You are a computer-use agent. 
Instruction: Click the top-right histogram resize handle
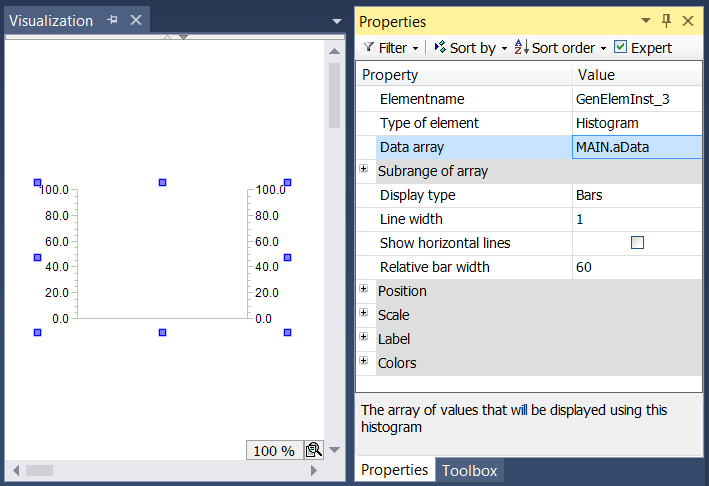click(x=287, y=183)
